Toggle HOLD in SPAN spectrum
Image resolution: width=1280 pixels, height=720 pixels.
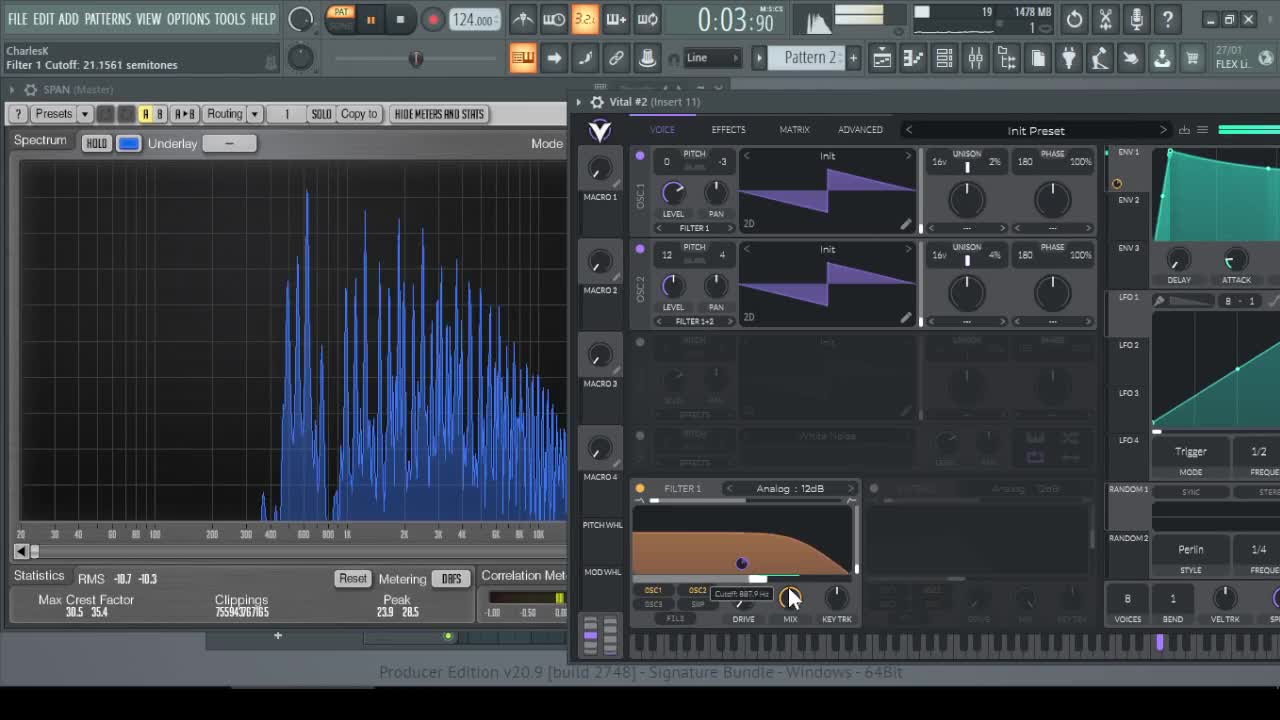96,144
